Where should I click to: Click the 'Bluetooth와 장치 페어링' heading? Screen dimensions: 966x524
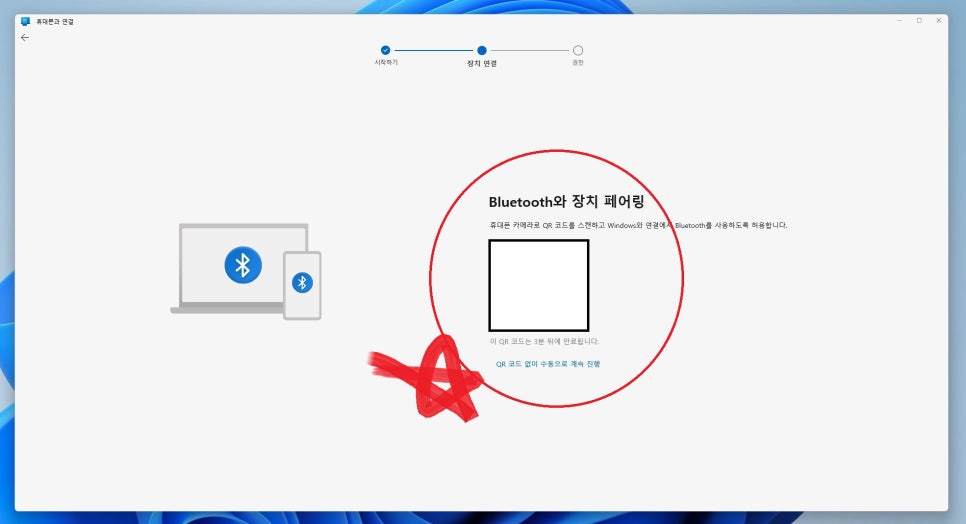point(566,201)
